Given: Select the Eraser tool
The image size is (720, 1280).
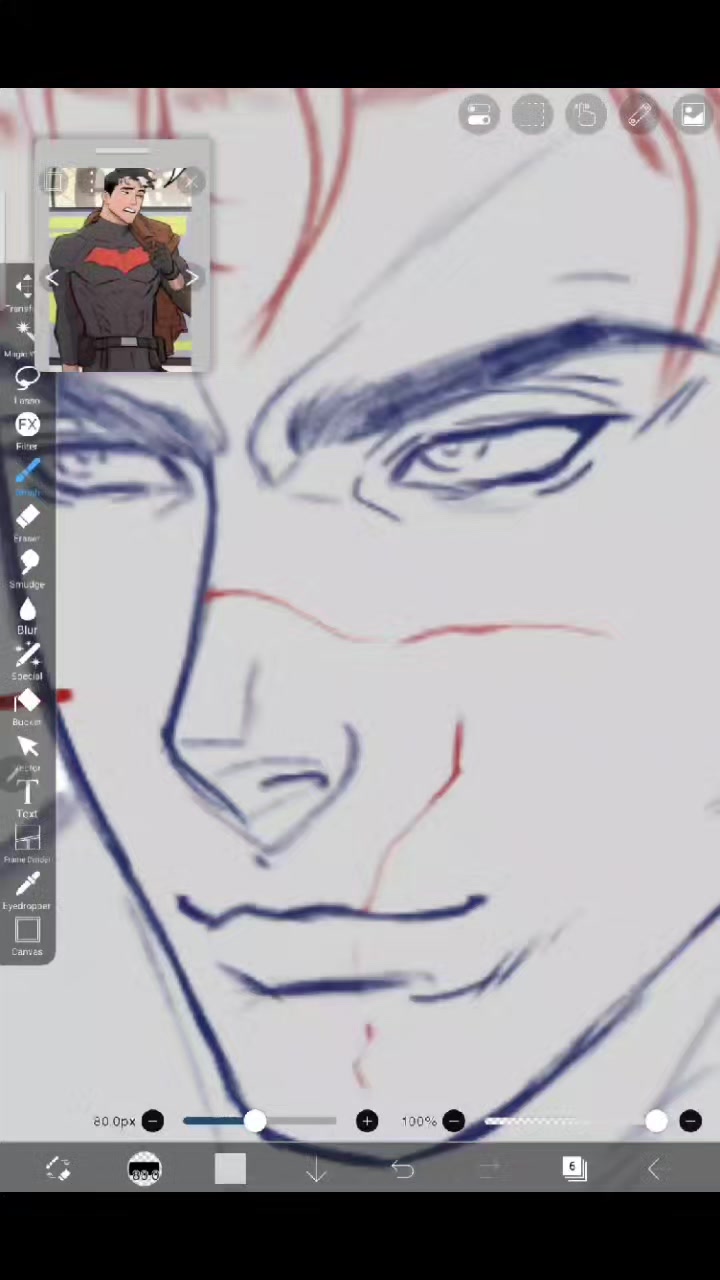Looking at the screenshot, I should pos(27,523).
